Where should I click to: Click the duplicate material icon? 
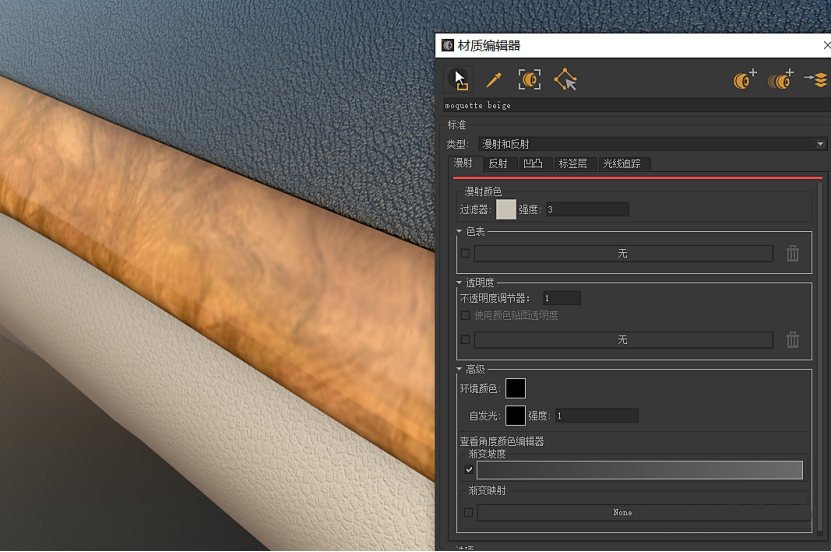coord(780,80)
